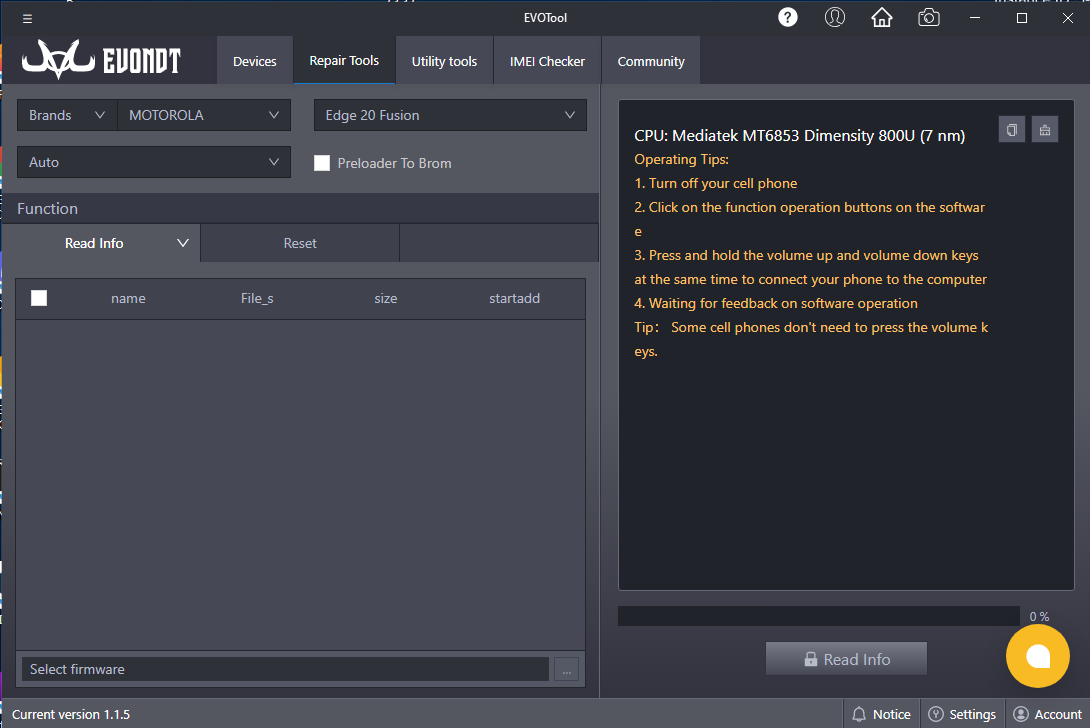This screenshot has height=728, width=1090.
Task: Select the Reset function tab
Action: pyautogui.click(x=300, y=243)
